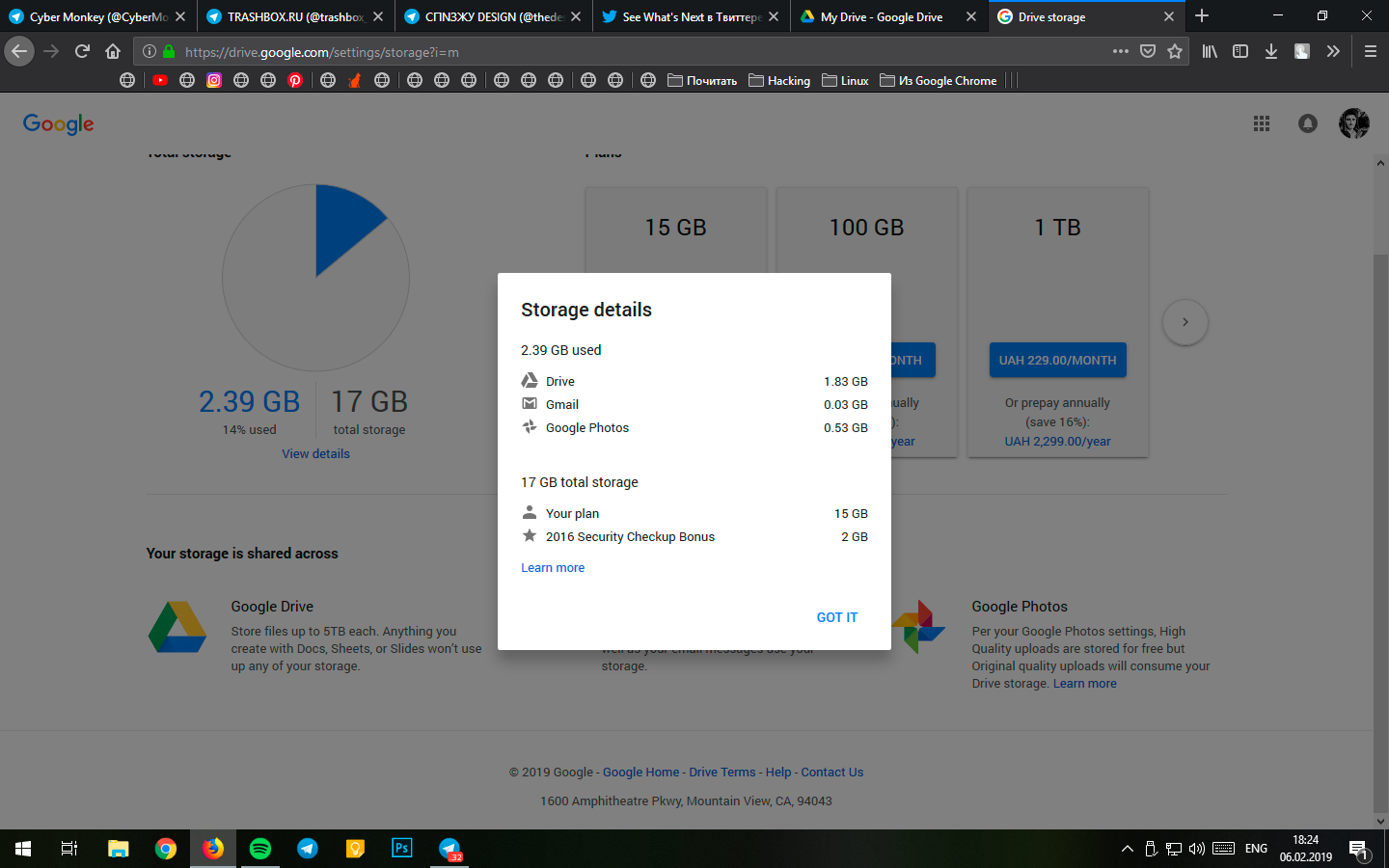This screenshot has height=868, width=1389.
Task: Toggle the Firefox sidebar view
Action: [1240, 51]
